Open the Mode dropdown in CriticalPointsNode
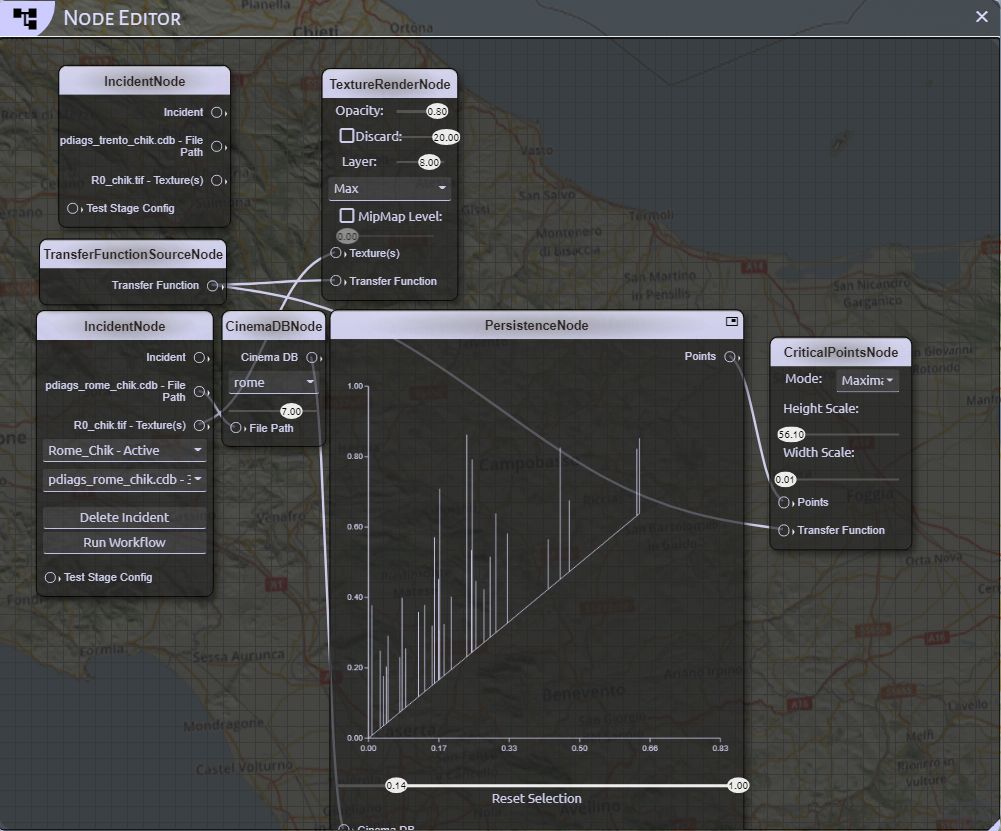This screenshot has height=831, width=1001. coord(868,380)
